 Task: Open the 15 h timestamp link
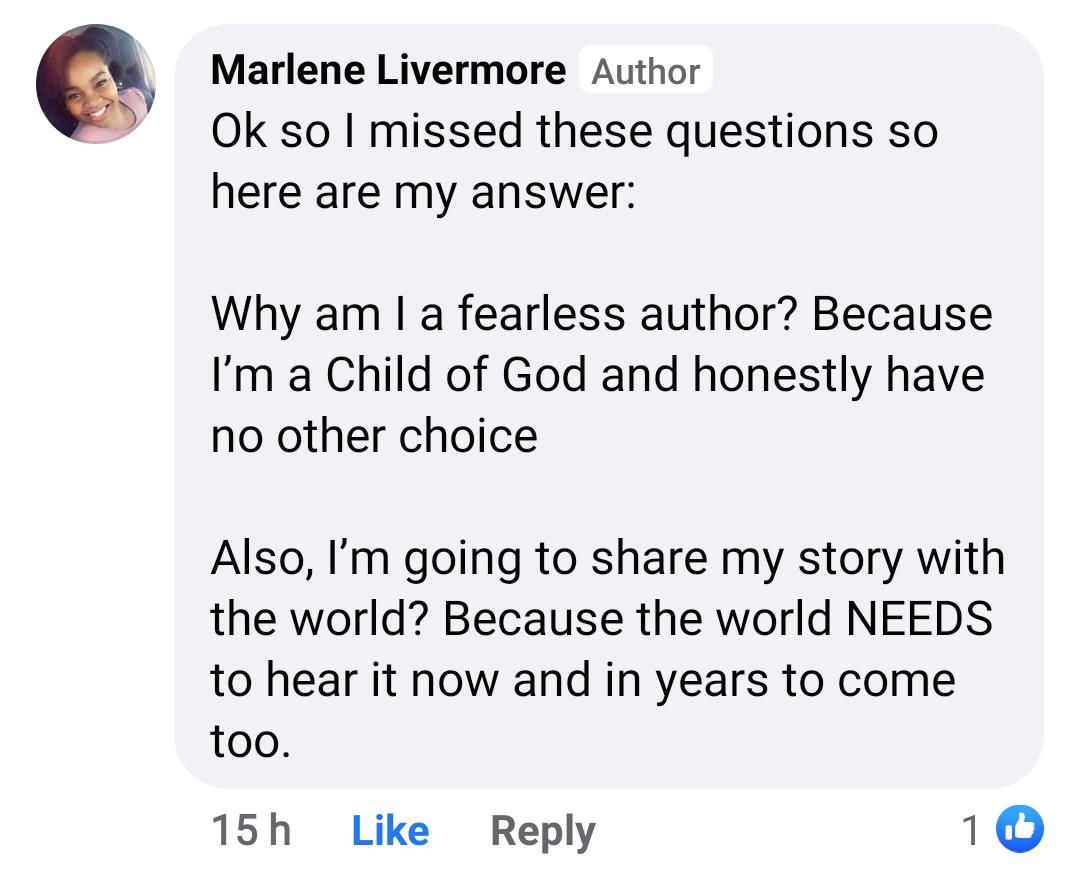251,830
